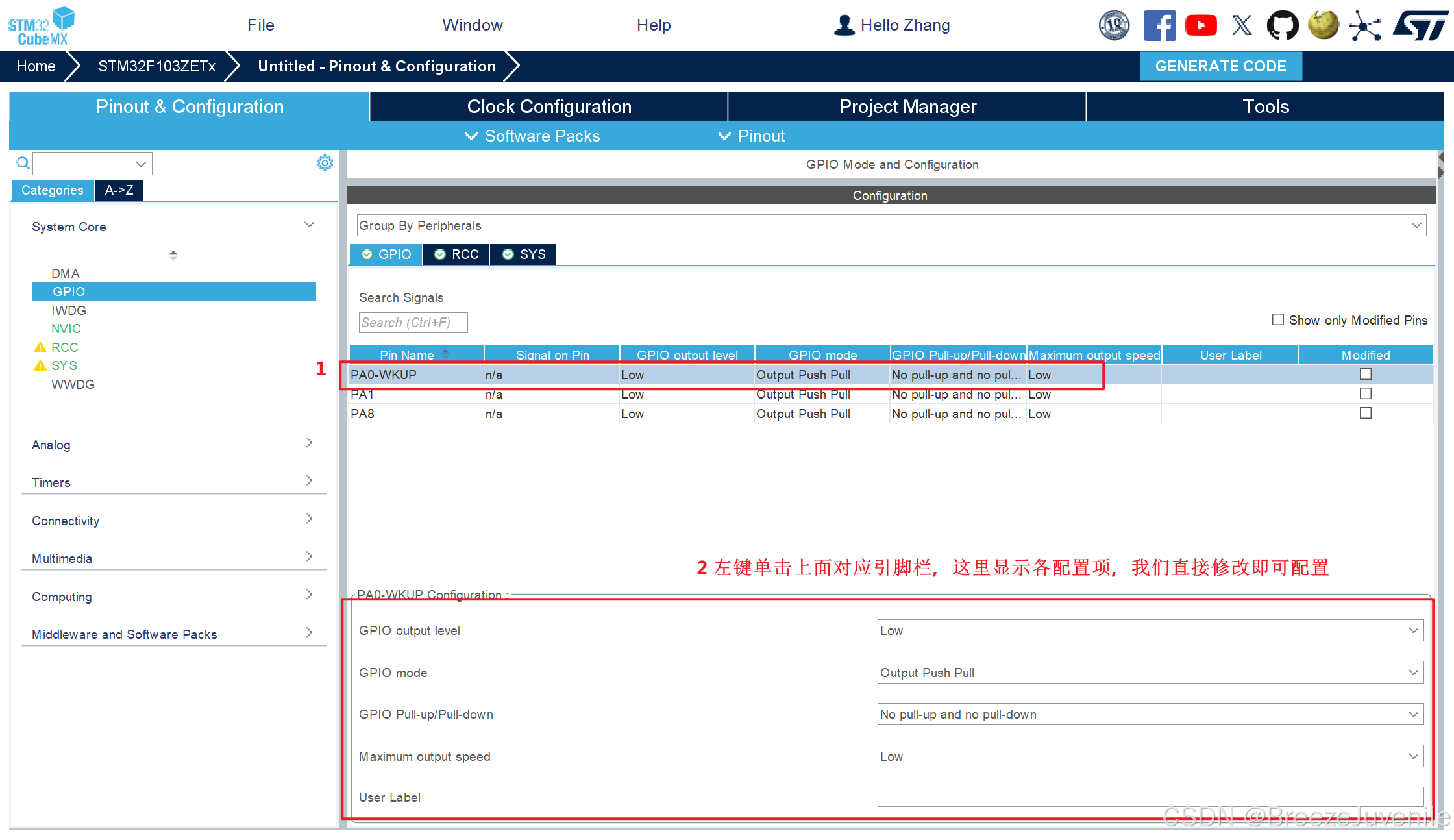Click the Facebook icon in header

1159,25
